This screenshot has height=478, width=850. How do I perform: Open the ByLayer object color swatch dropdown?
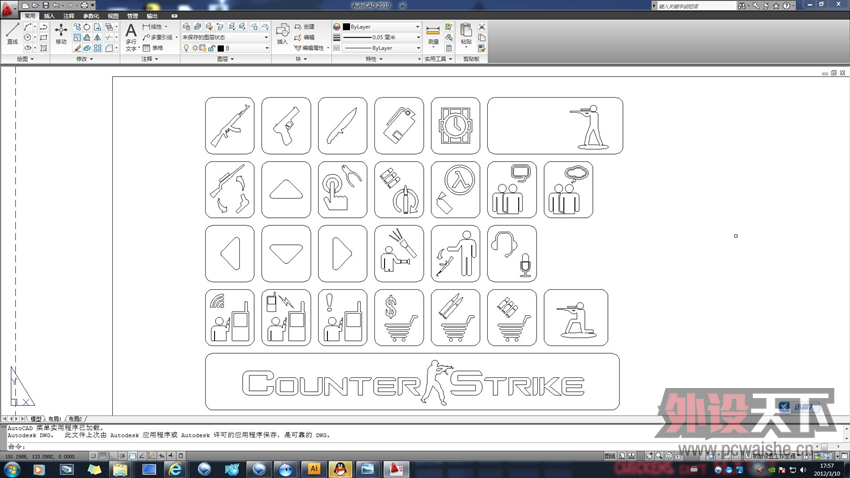382,27
